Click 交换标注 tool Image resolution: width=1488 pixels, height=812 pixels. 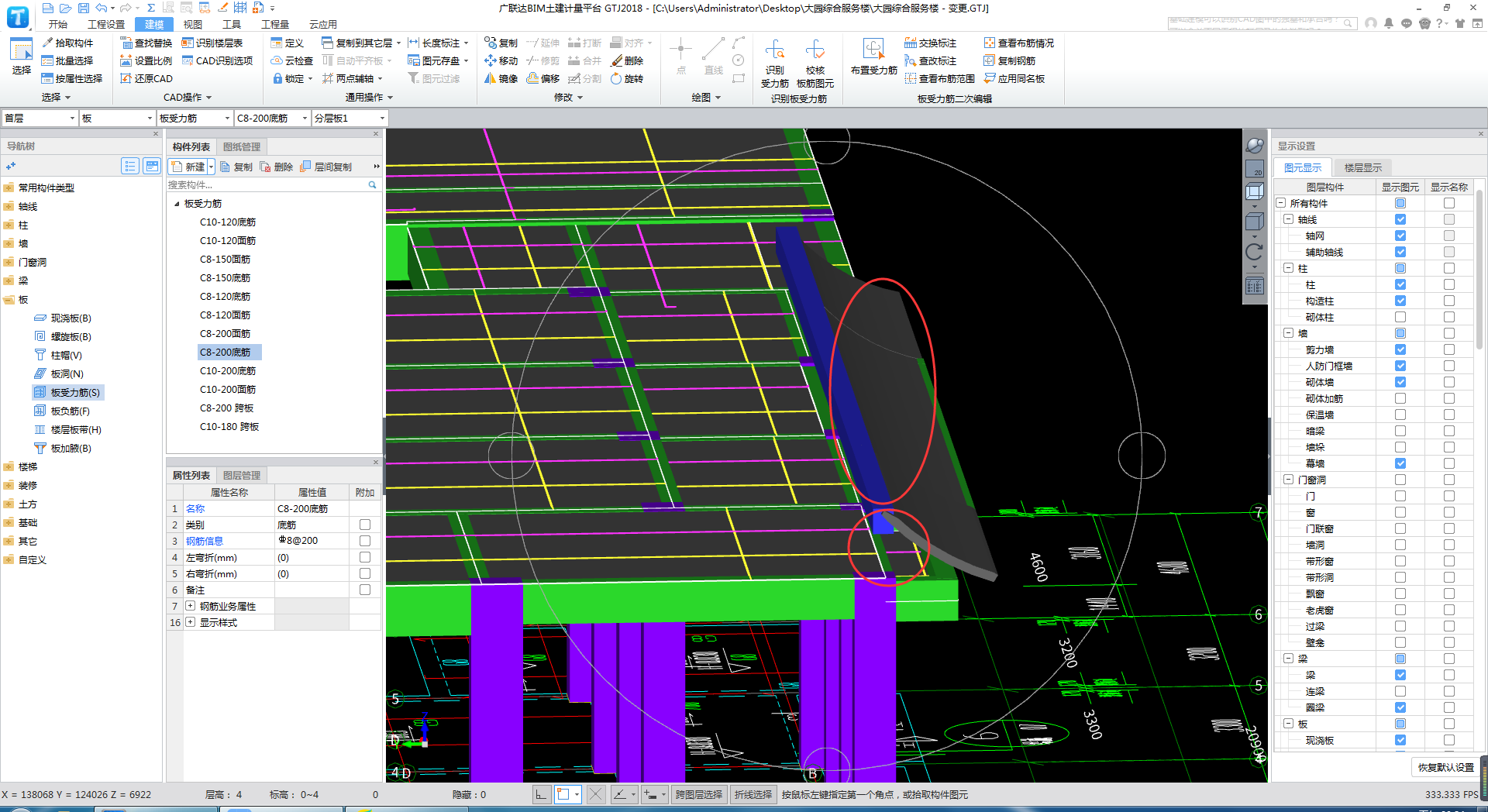tap(930, 43)
